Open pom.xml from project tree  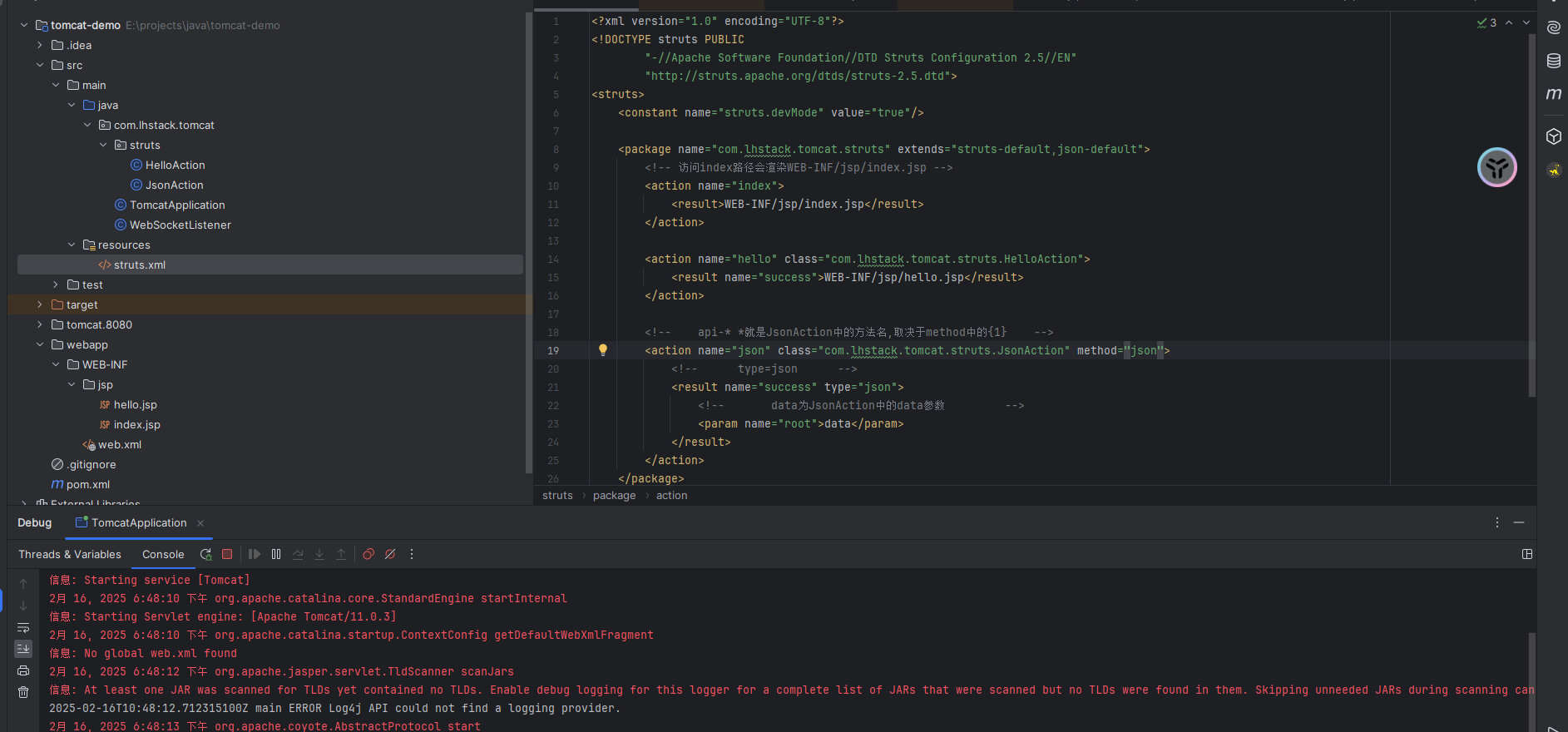[x=87, y=485]
